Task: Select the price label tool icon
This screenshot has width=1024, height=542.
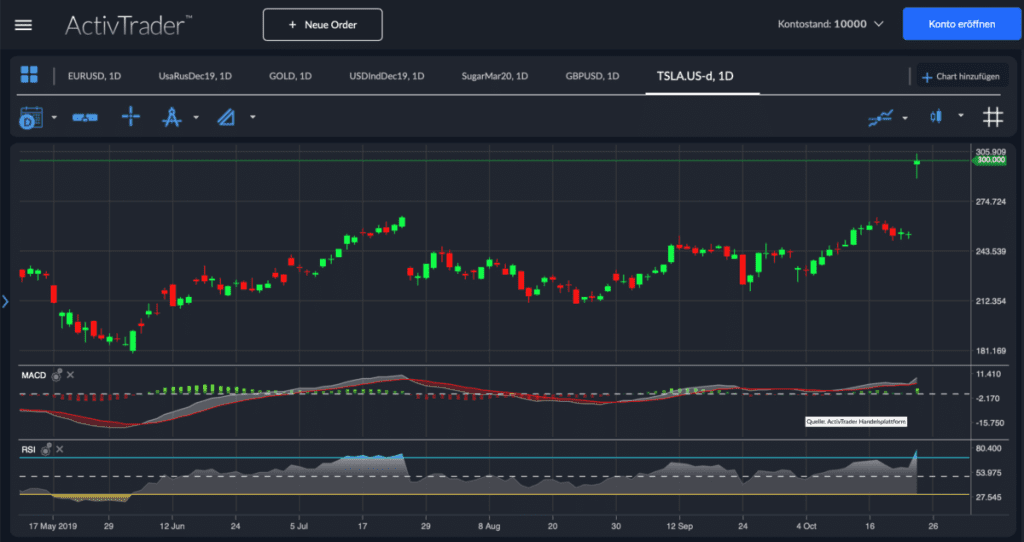Action: click(x=85, y=118)
